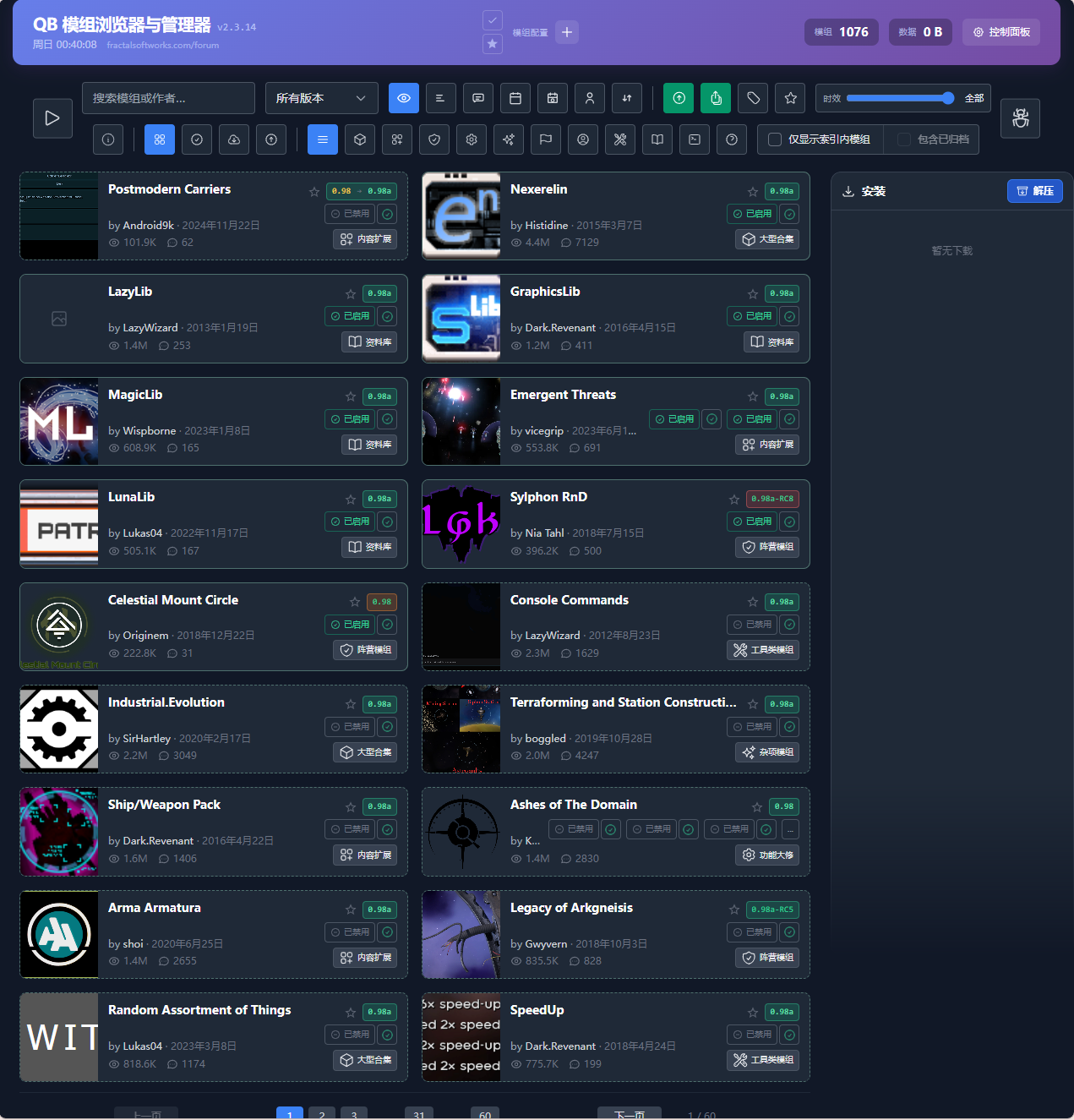Click the play/launch button beside the search box
Image resolution: width=1074 pixels, height=1120 pixels.
click(52, 118)
